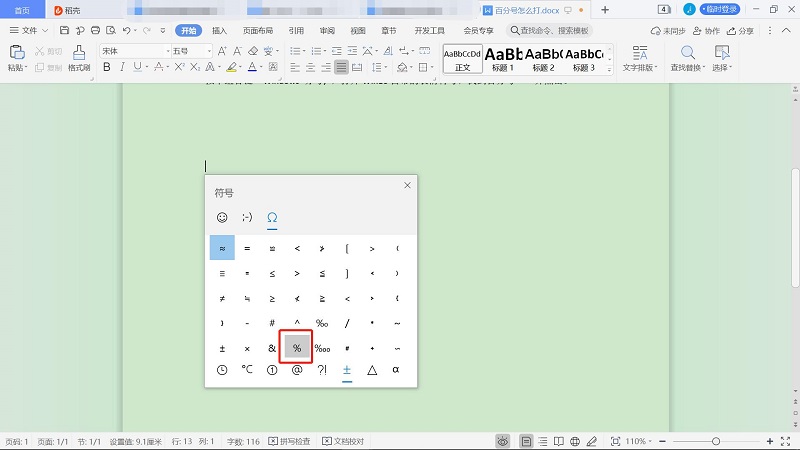This screenshot has width=800, height=450.
Task: Switch to the 页面布局 ribbon tab
Action: click(x=255, y=31)
